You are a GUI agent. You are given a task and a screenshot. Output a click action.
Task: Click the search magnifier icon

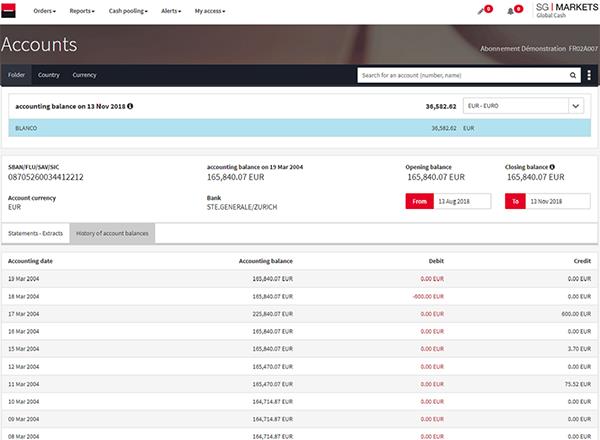[575, 75]
